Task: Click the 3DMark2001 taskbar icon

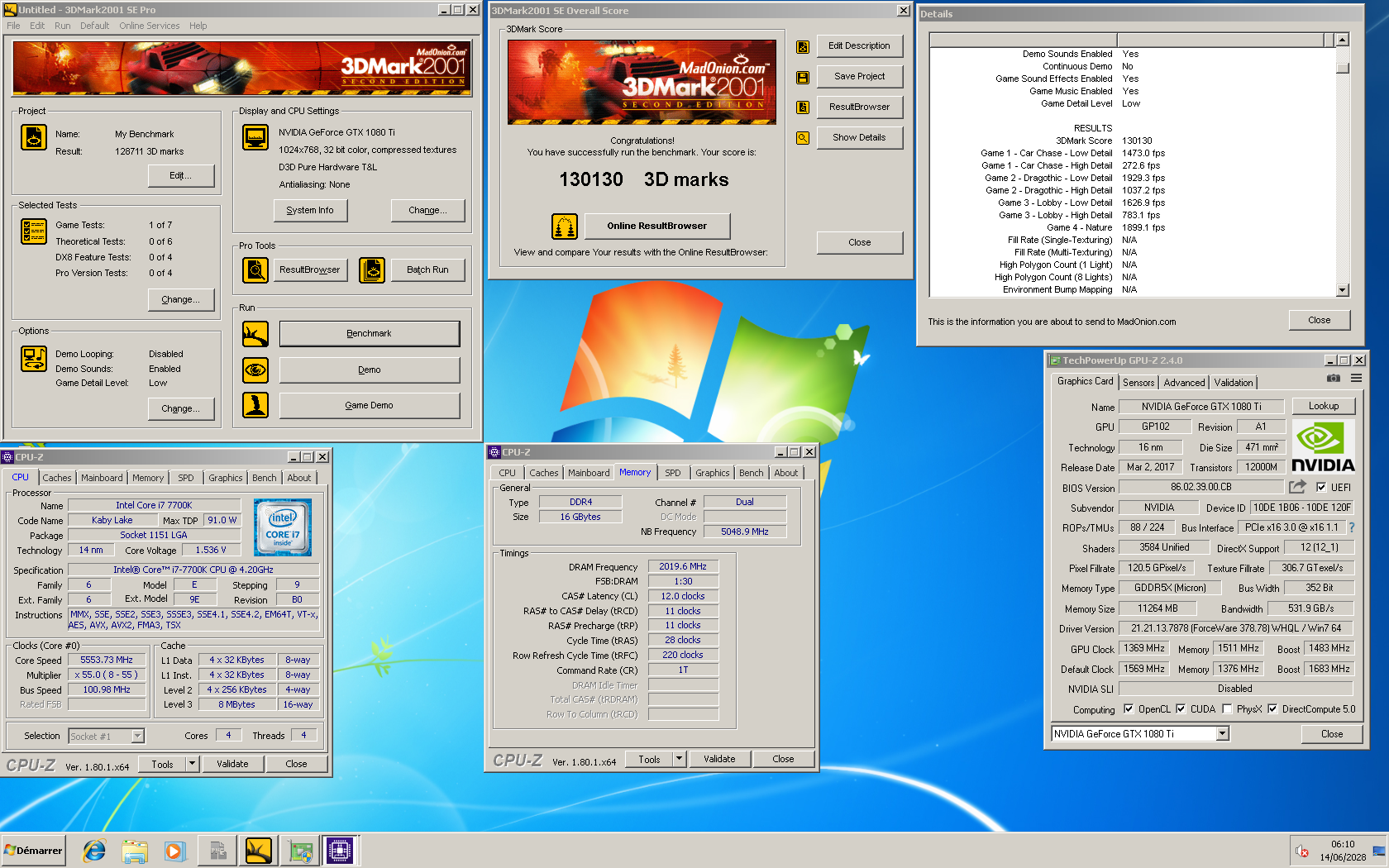Action: tap(259, 850)
